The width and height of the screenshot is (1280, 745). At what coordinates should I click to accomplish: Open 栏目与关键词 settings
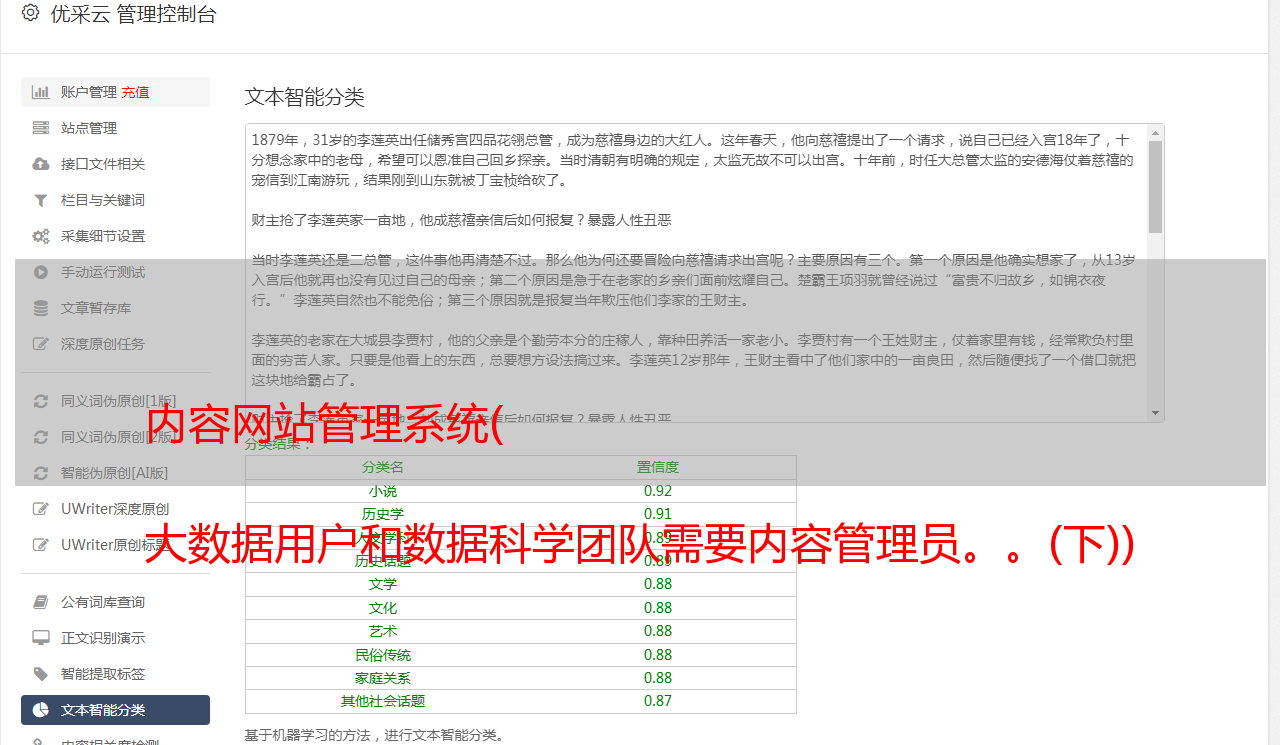tap(115, 200)
